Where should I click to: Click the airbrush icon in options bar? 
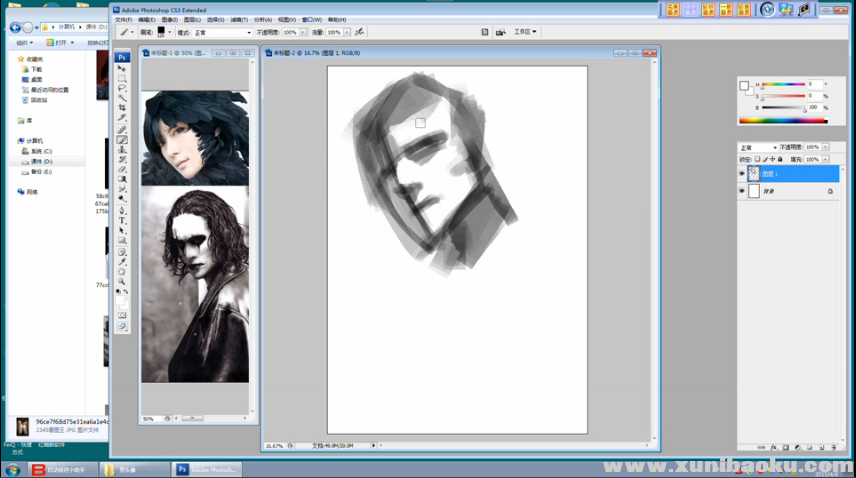(360, 32)
